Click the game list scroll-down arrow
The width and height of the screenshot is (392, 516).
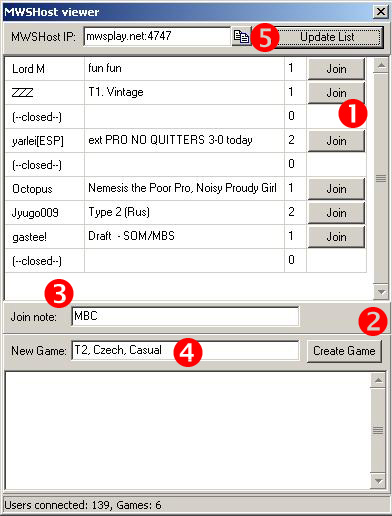(x=381, y=292)
